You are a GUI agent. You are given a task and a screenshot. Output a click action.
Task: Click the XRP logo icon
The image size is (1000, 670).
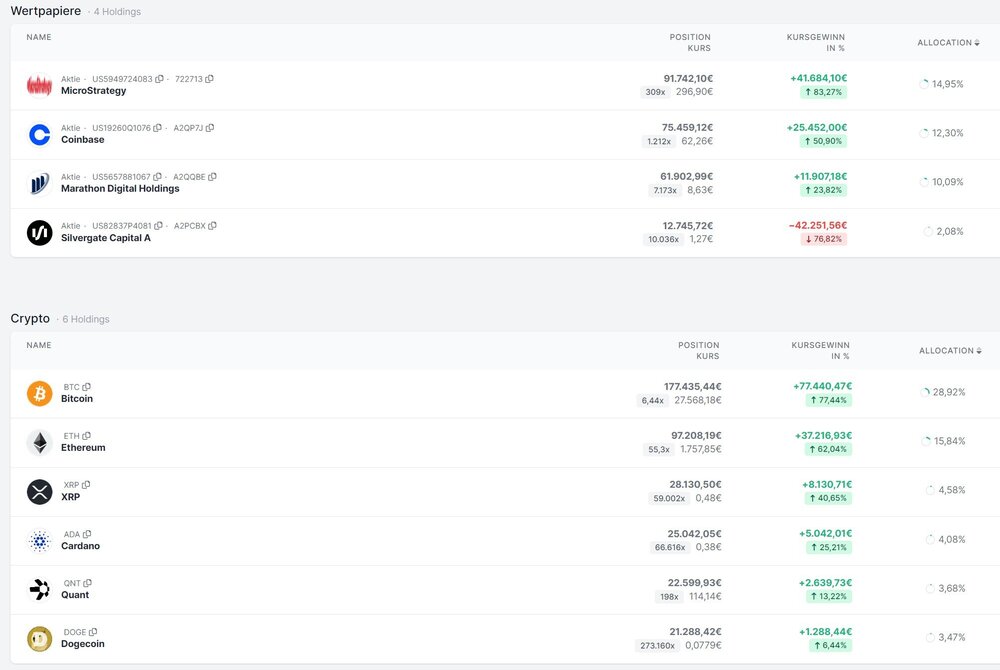tap(39, 491)
